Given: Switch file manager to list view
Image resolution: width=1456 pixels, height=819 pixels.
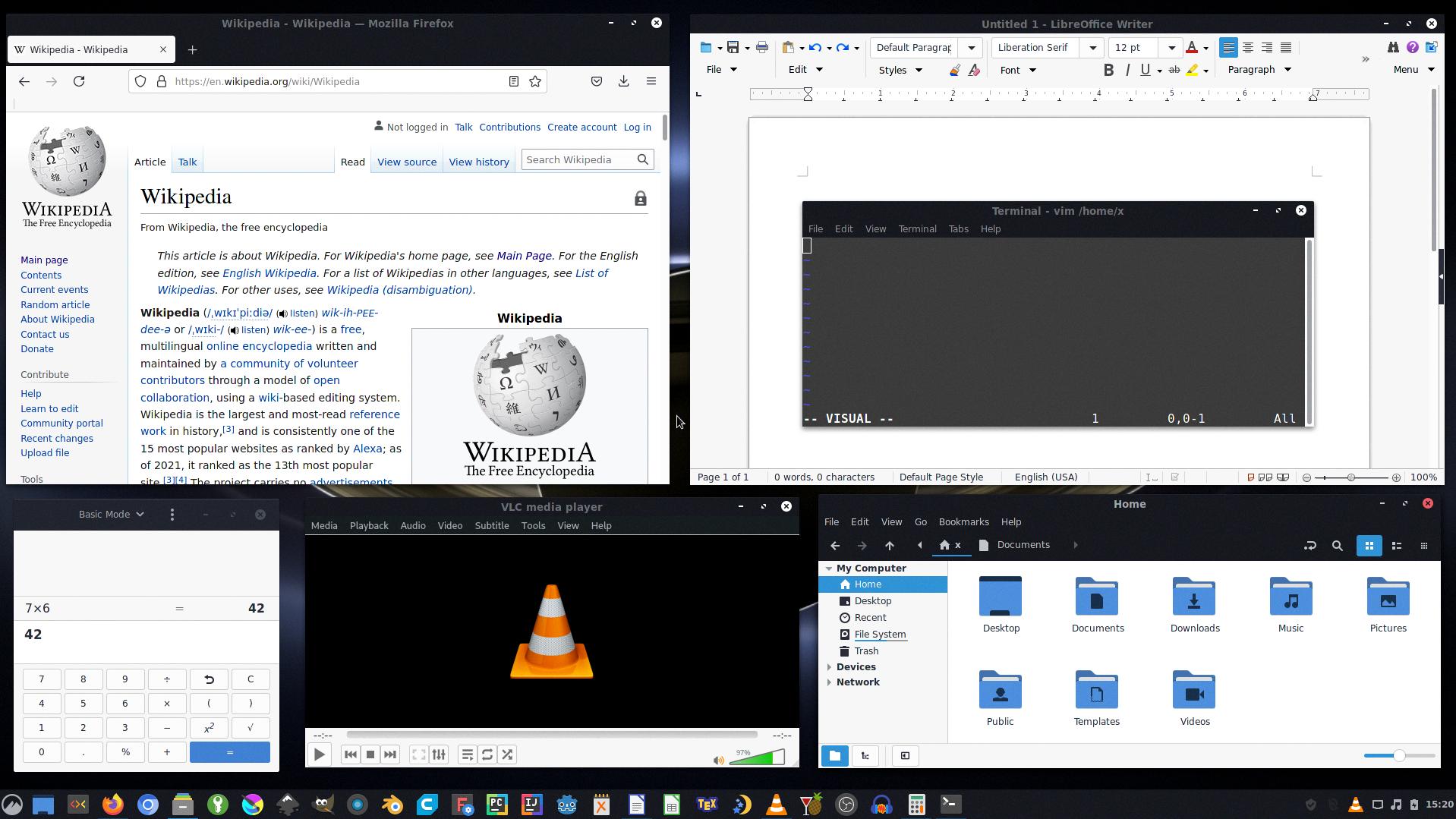Looking at the screenshot, I should click(x=1396, y=545).
